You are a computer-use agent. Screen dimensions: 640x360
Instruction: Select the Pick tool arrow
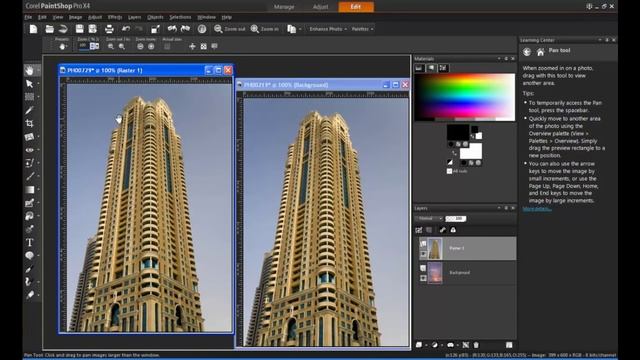click(29, 84)
